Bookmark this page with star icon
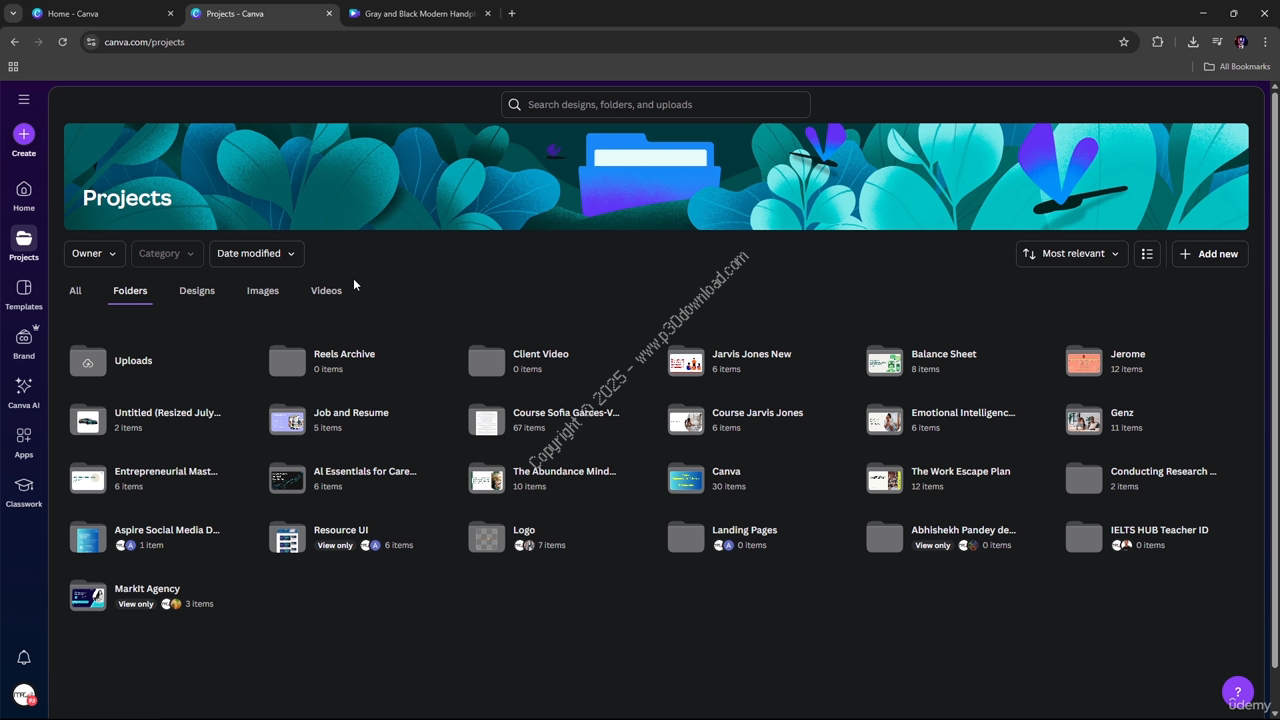This screenshot has height=720, width=1280. point(1124,42)
